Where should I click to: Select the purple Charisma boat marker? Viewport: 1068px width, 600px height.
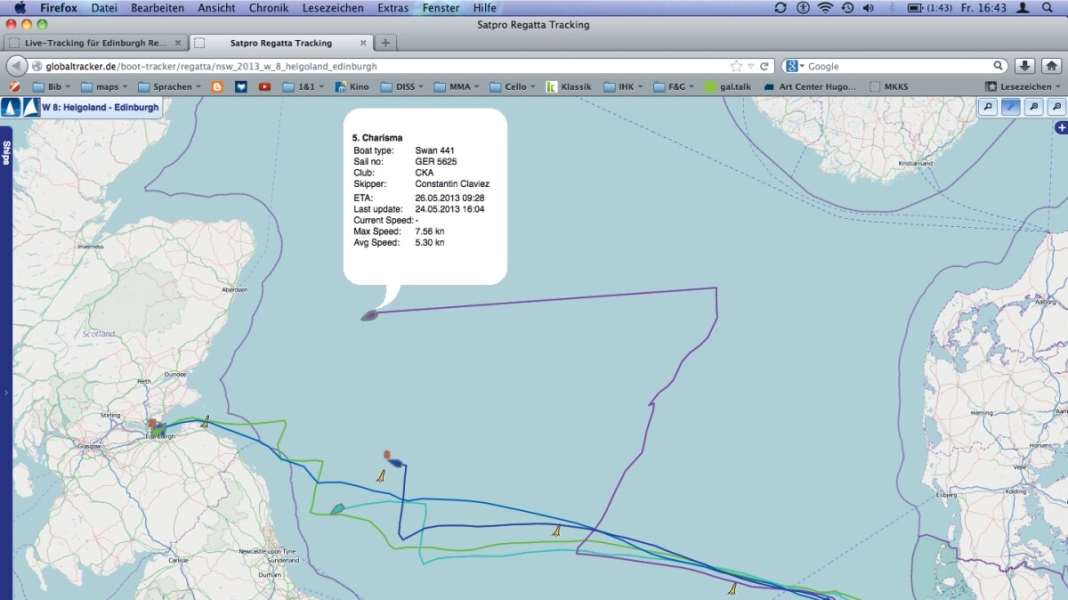tap(369, 315)
